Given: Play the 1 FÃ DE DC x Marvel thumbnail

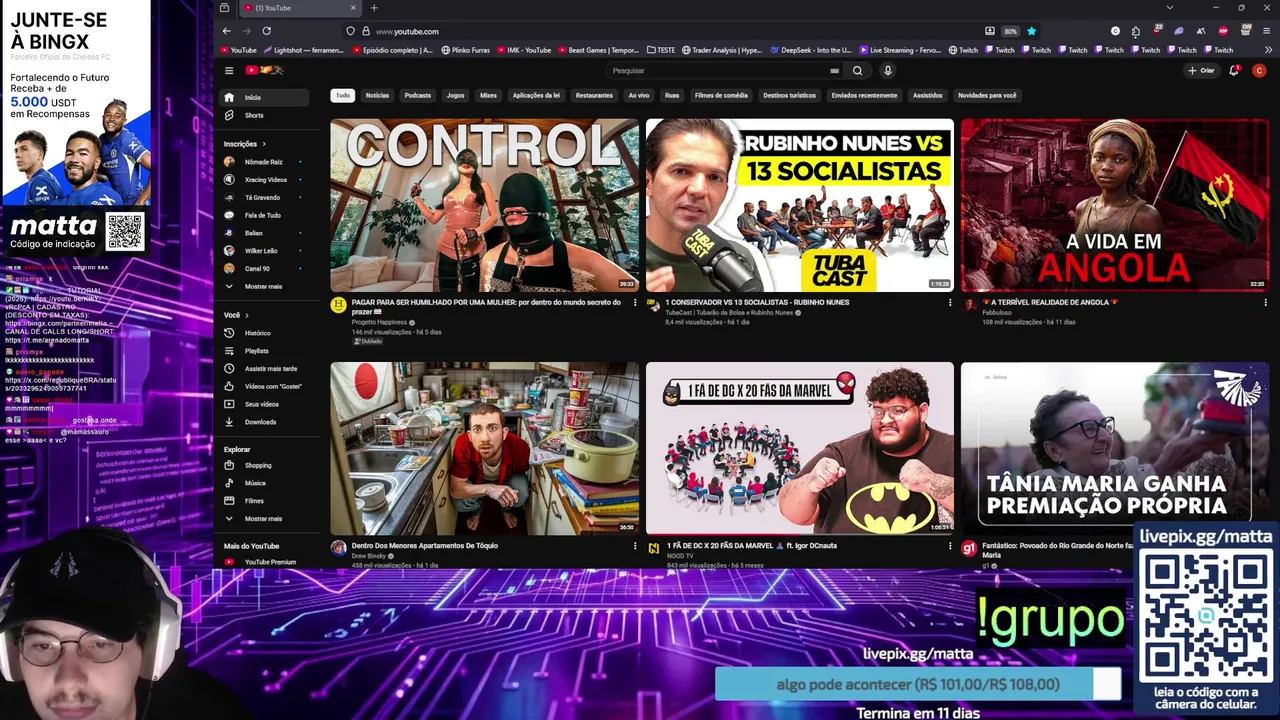Looking at the screenshot, I should 800,448.
